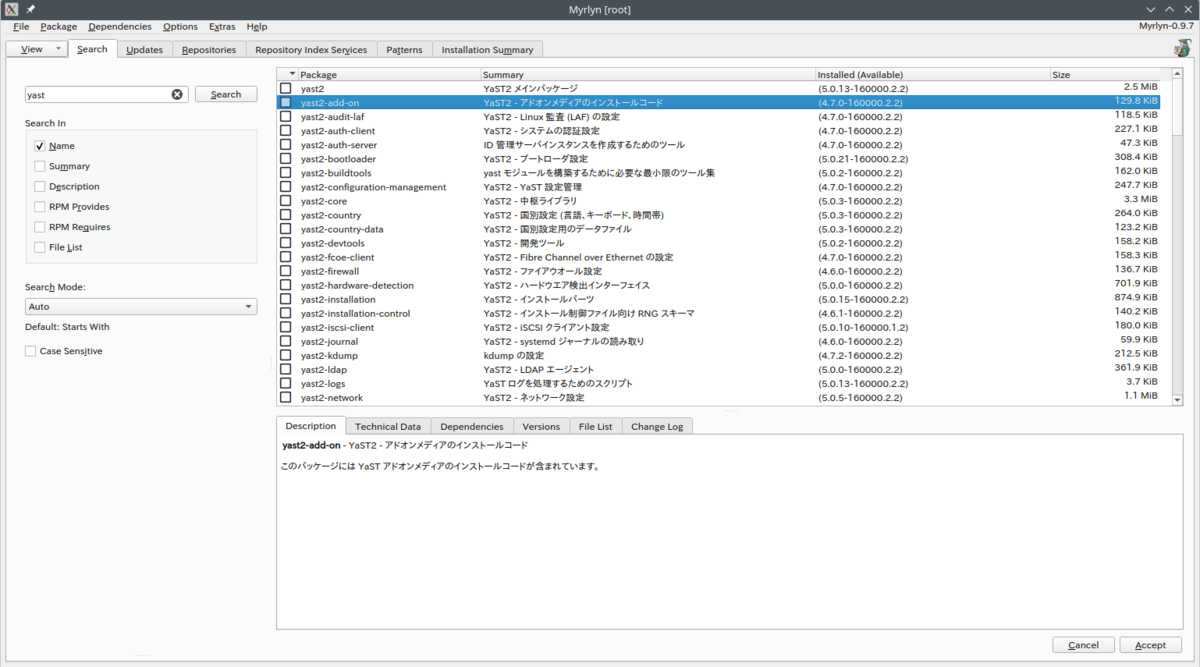Image resolution: width=1200 pixels, height=667 pixels.
Task: Open the Change Log details tab
Action: click(x=657, y=426)
